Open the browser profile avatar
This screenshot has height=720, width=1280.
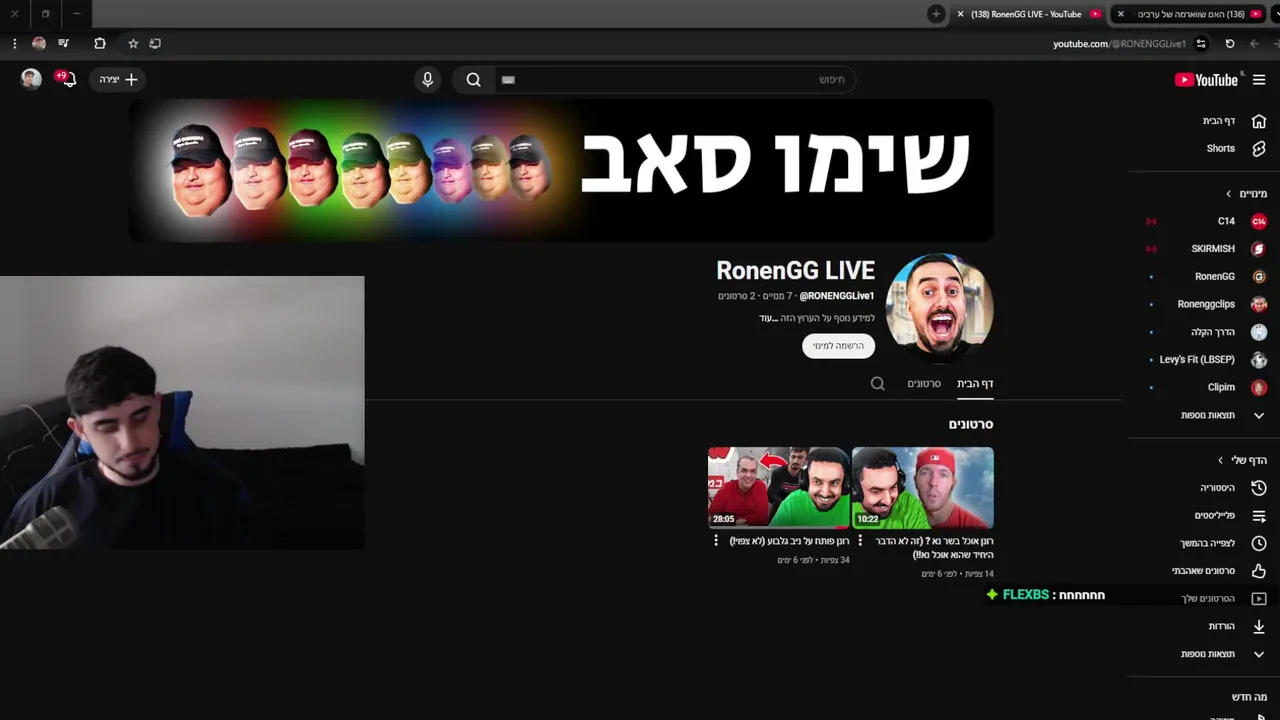pos(39,43)
